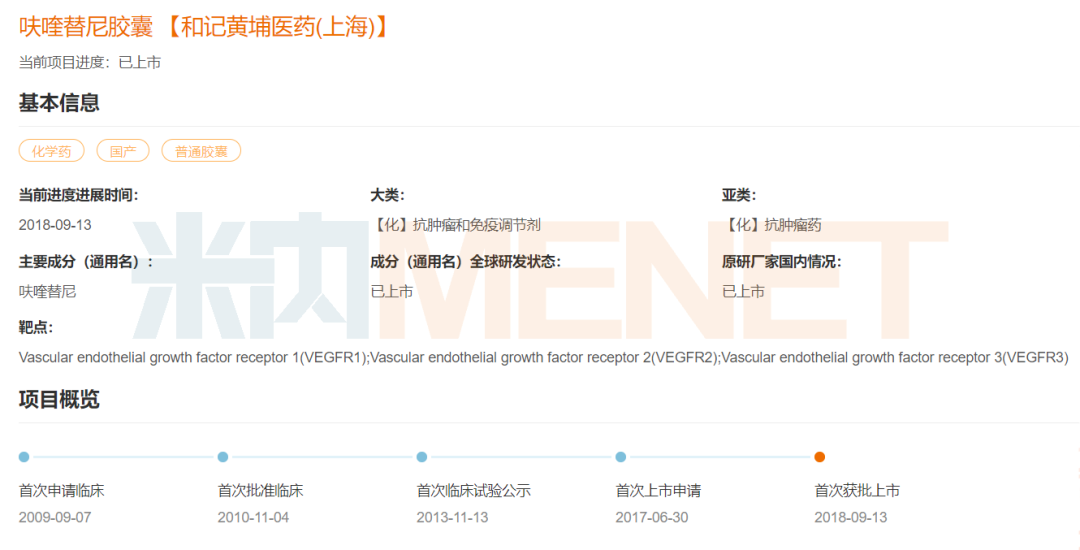Open the 呋喹替尼胶囊 drug title

click(x=86, y=27)
